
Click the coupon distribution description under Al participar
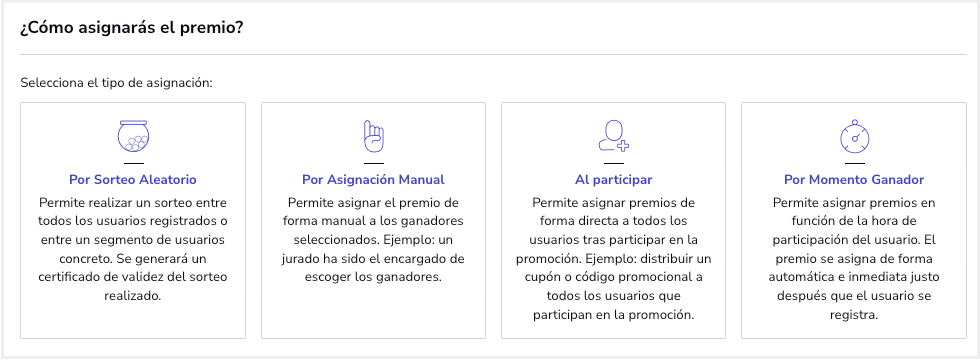point(613,259)
